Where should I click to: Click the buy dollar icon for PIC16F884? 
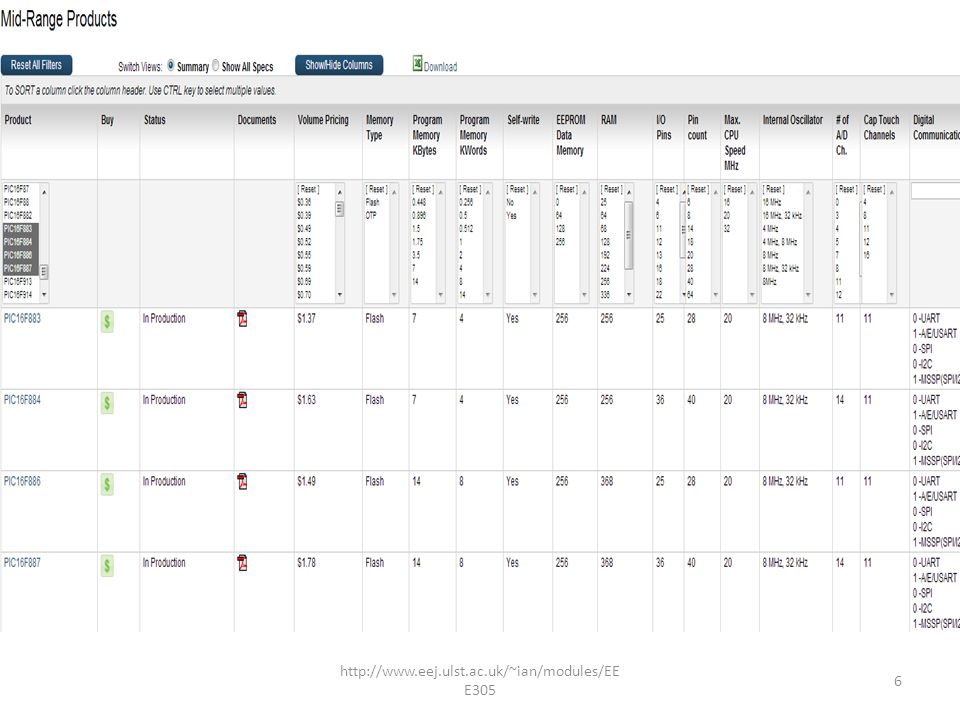pyautogui.click(x=107, y=403)
